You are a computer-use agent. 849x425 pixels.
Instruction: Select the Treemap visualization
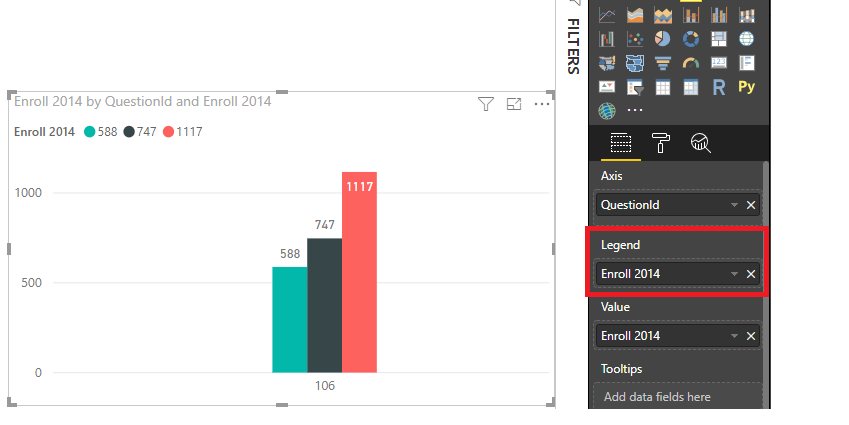[x=719, y=39]
